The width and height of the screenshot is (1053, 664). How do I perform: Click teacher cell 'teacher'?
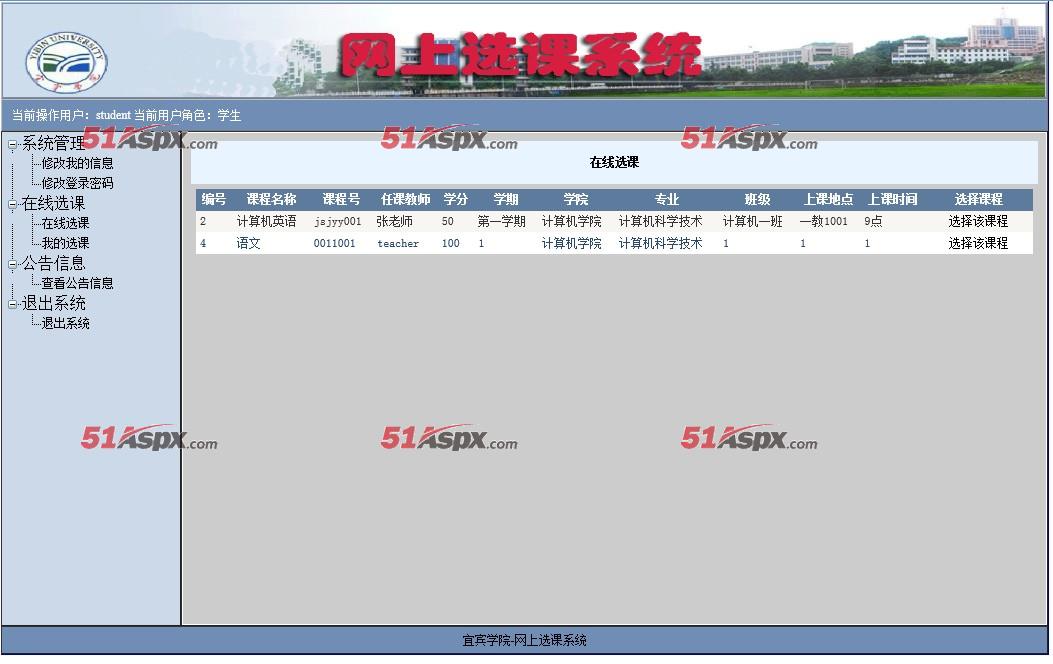click(x=398, y=243)
